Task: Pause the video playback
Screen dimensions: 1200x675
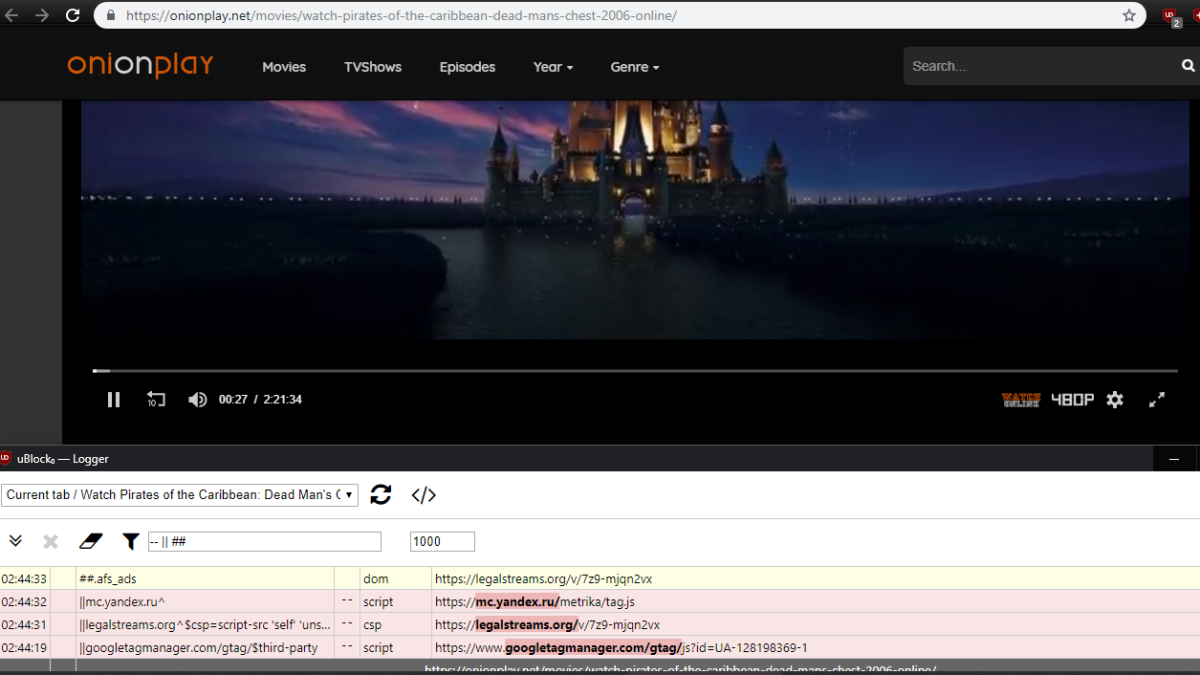Action: pyautogui.click(x=114, y=400)
